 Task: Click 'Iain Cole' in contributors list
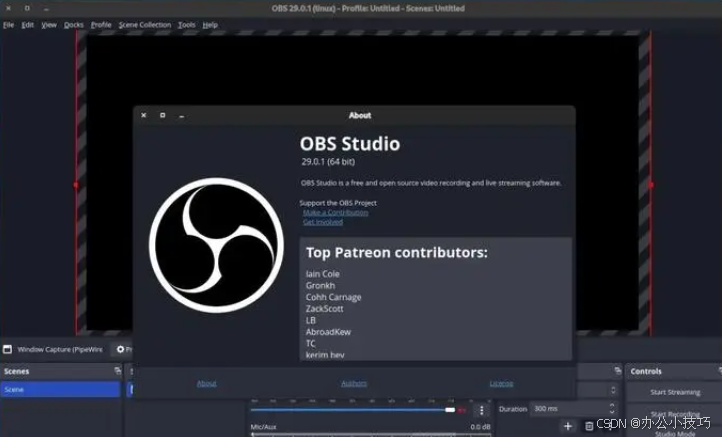322,274
